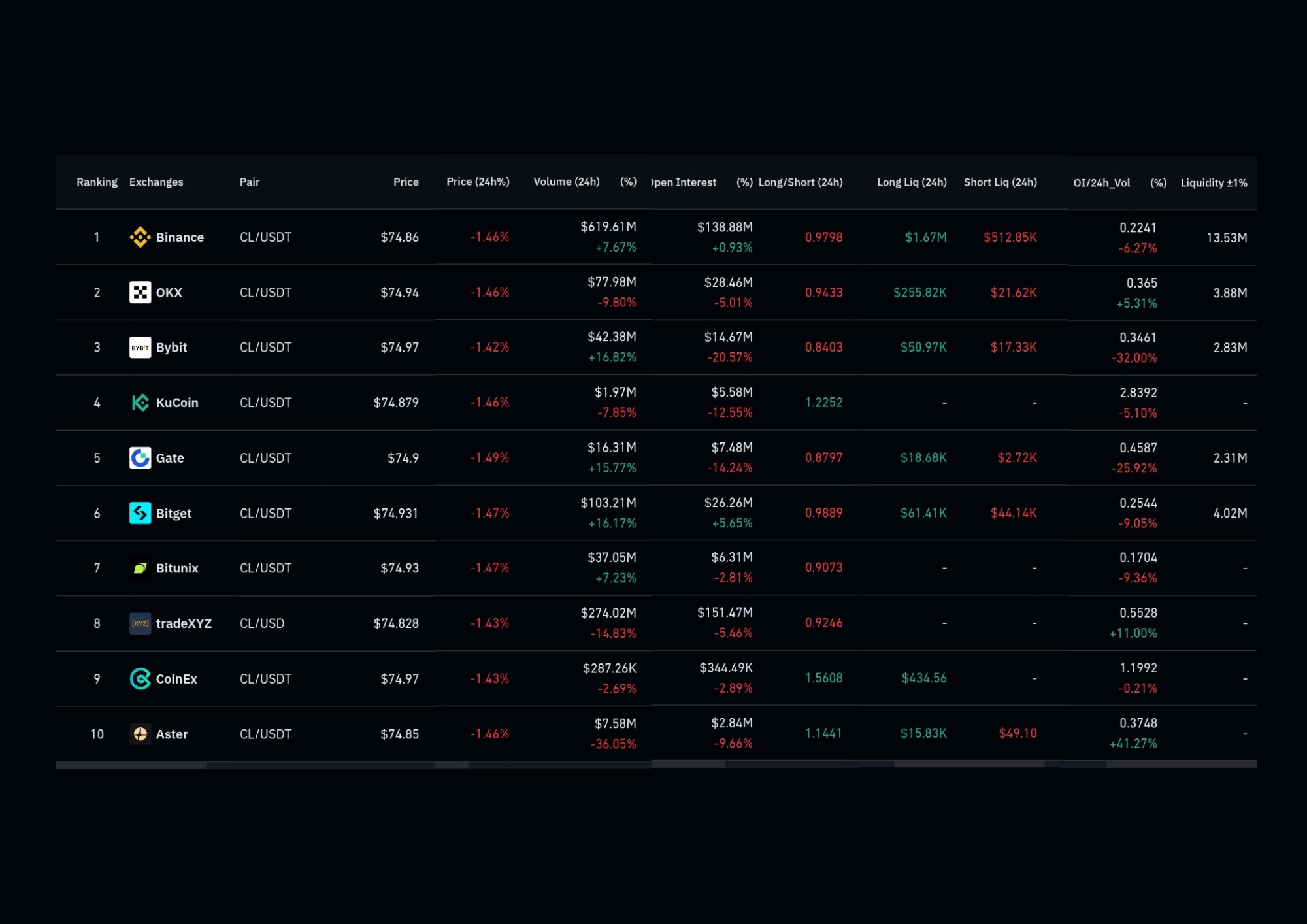This screenshot has height=924, width=1307.
Task: Select the CL/USDT pair in Binance row
Action: coord(265,237)
